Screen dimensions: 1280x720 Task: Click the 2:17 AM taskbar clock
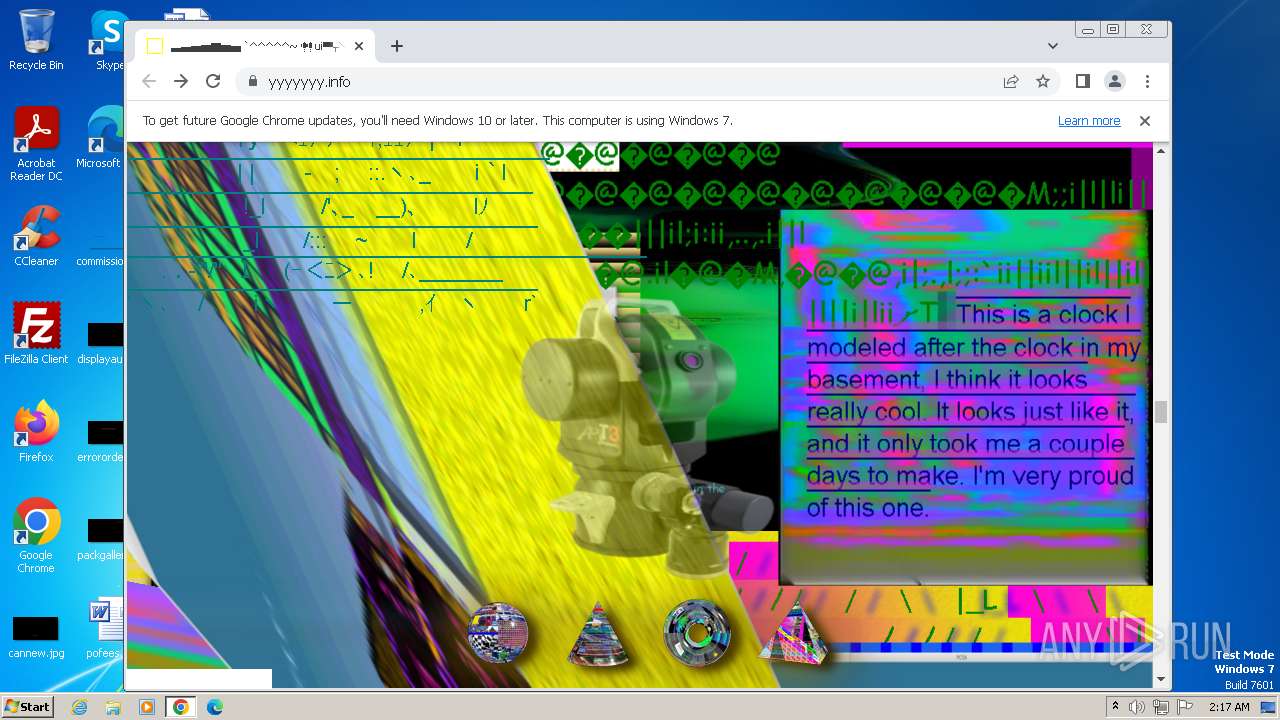click(1229, 707)
